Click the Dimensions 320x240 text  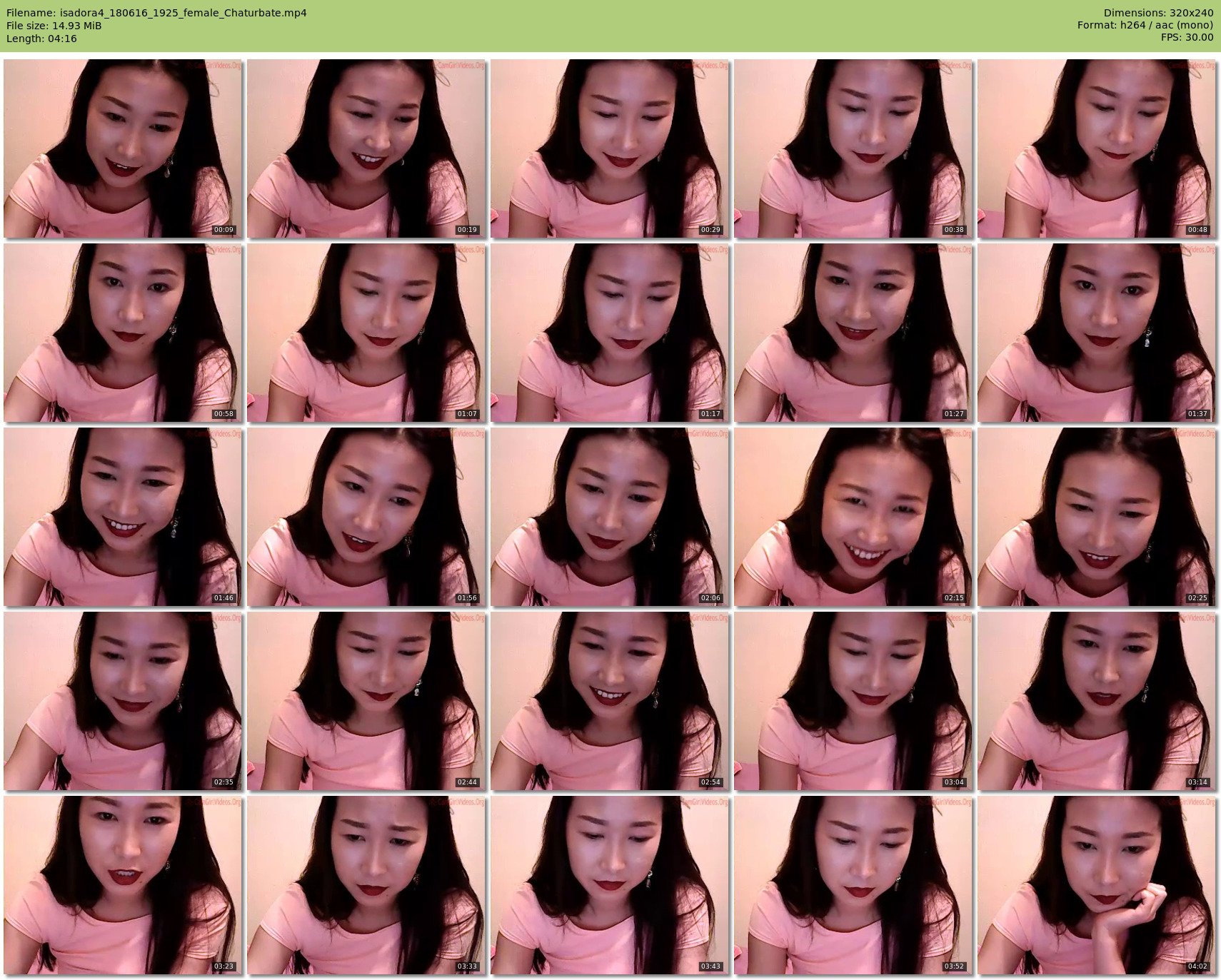[1157, 13]
